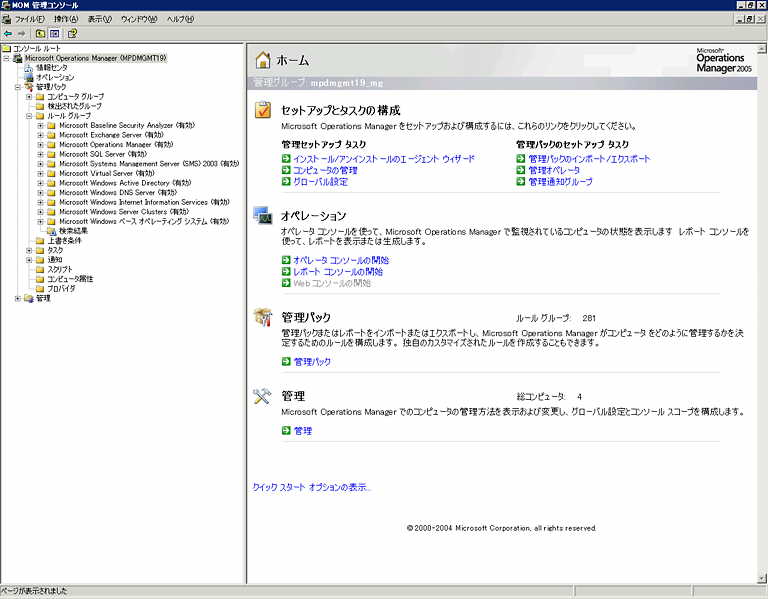Select Microsoft Systems Management Server 2003 group

coord(149,164)
